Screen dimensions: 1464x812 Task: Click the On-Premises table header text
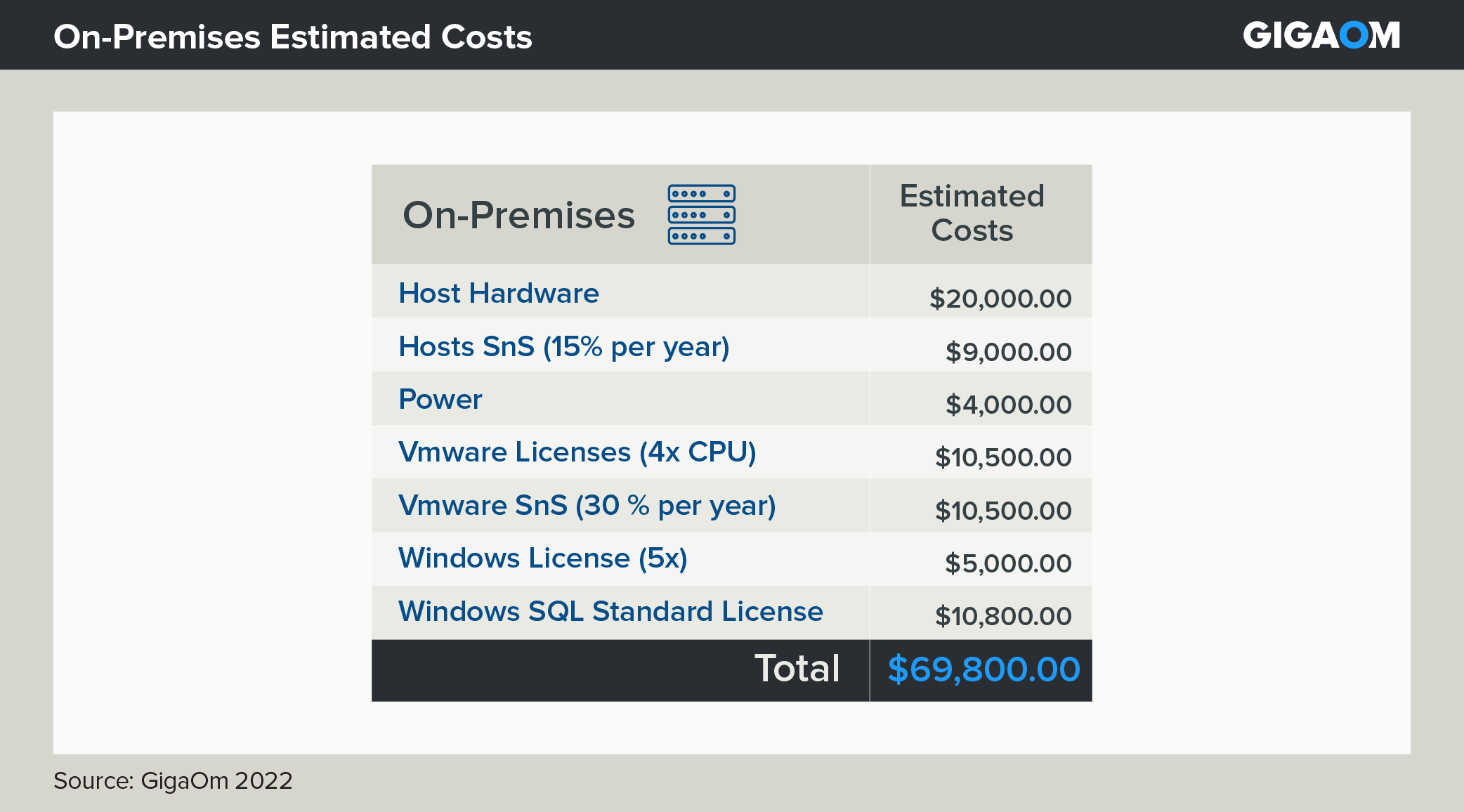[518, 215]
